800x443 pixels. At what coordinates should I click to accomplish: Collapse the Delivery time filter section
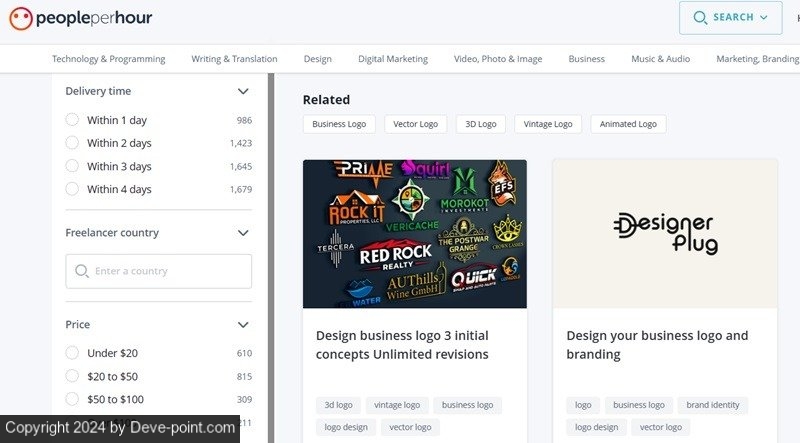tap(243, 91)
